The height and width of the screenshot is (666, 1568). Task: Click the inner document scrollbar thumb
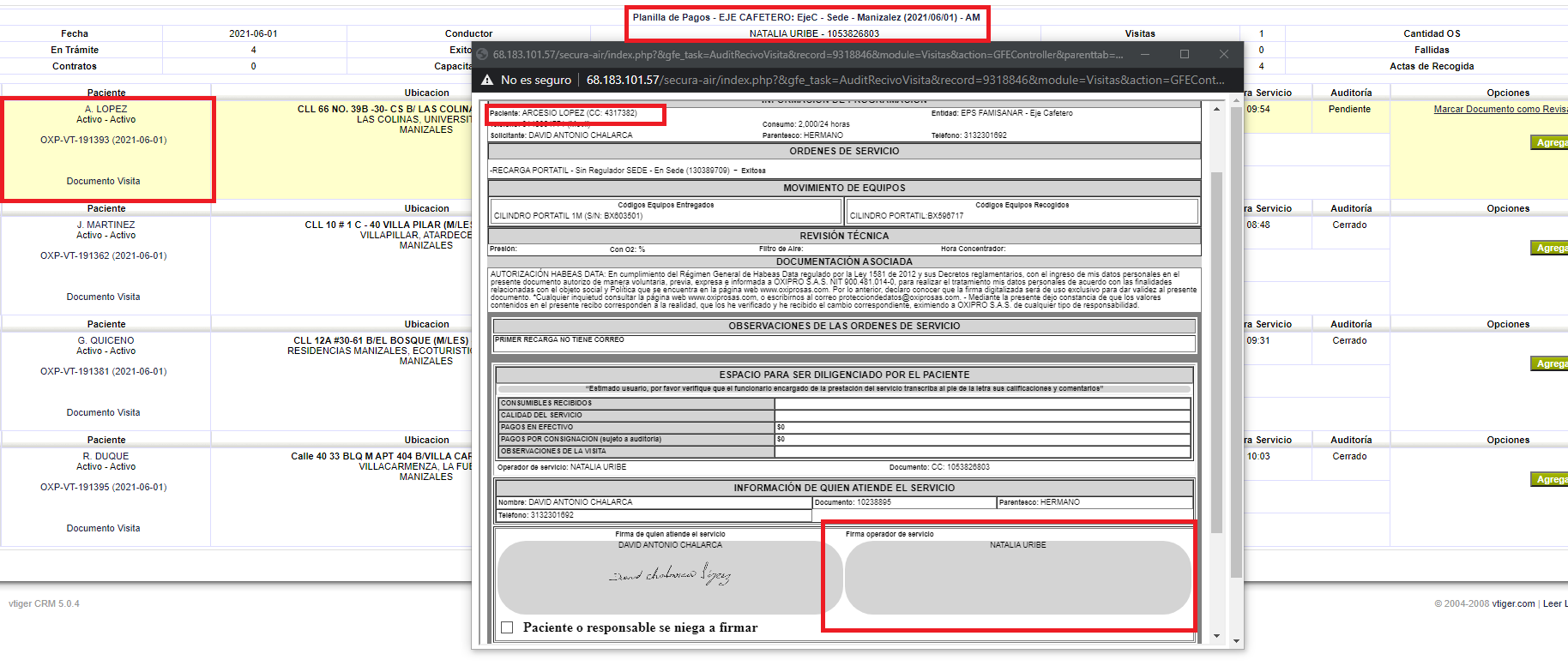[1216, 352]
